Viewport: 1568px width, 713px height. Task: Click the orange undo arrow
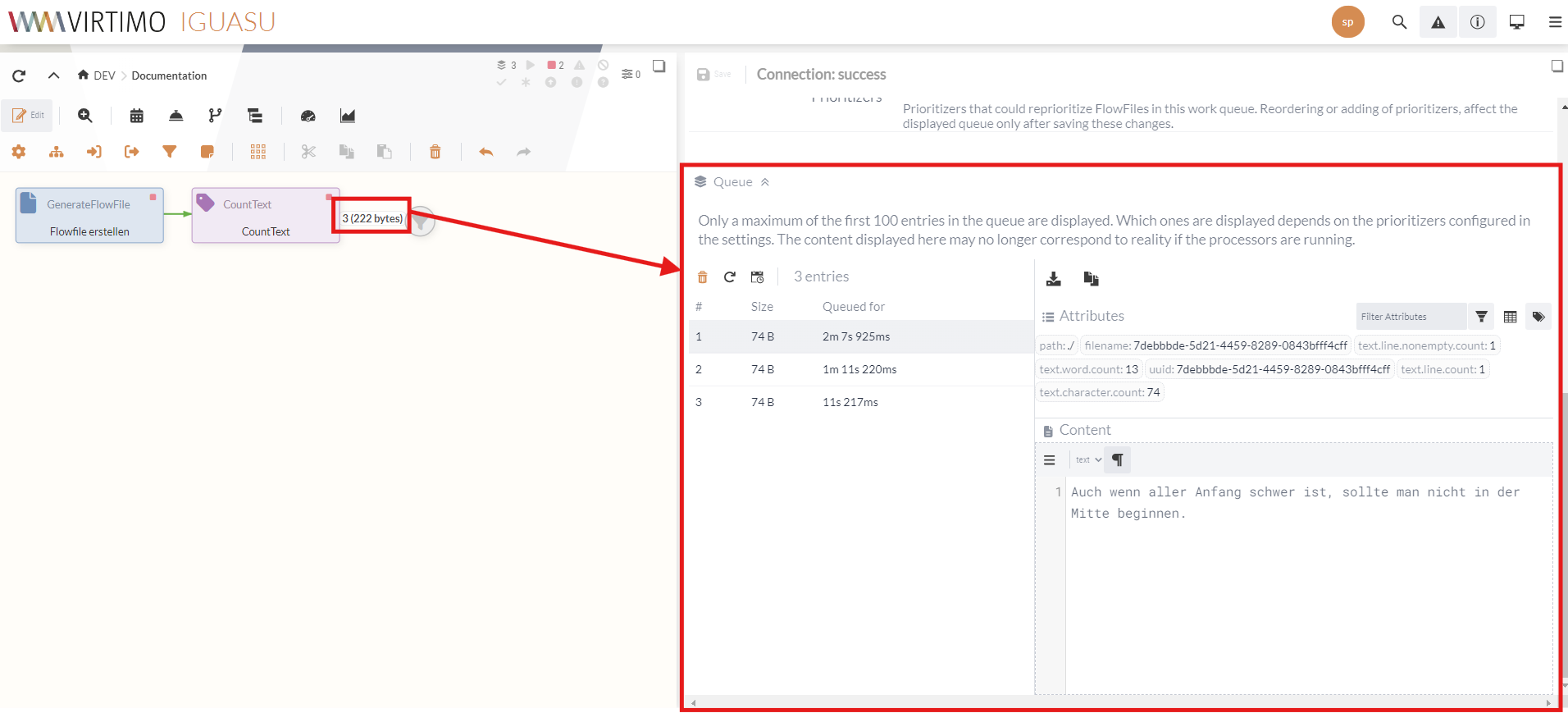(x=486, y=152)
